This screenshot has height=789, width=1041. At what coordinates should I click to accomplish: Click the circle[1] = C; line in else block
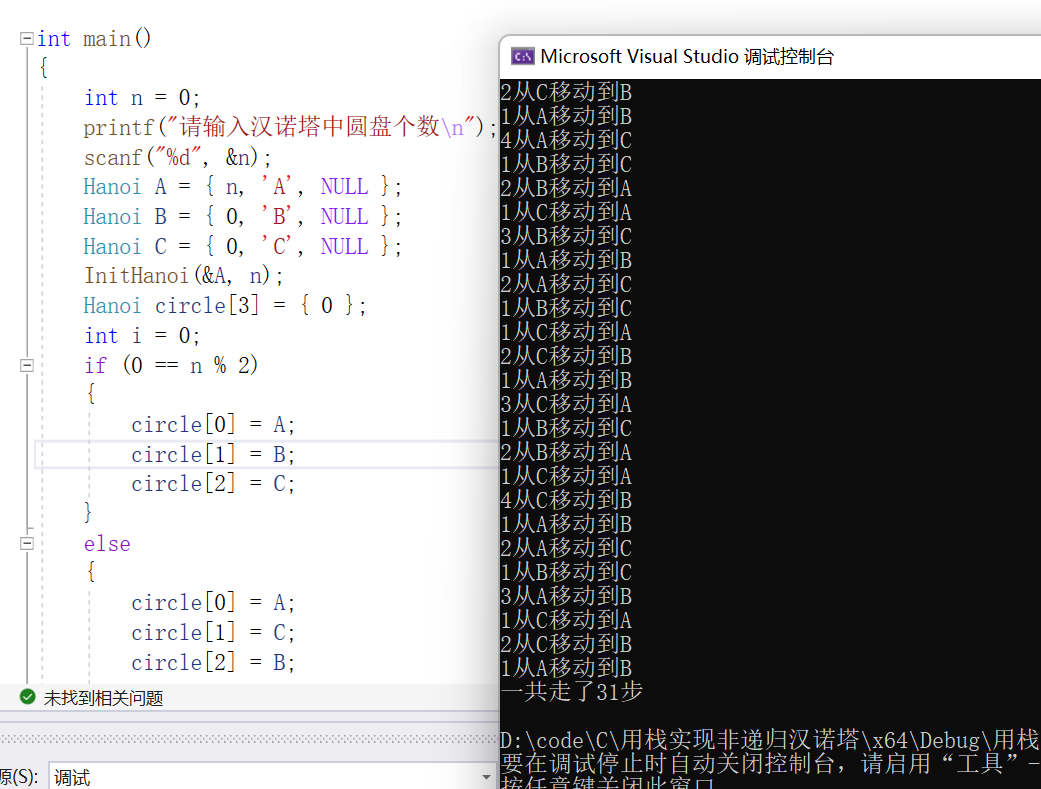(213, 632)
